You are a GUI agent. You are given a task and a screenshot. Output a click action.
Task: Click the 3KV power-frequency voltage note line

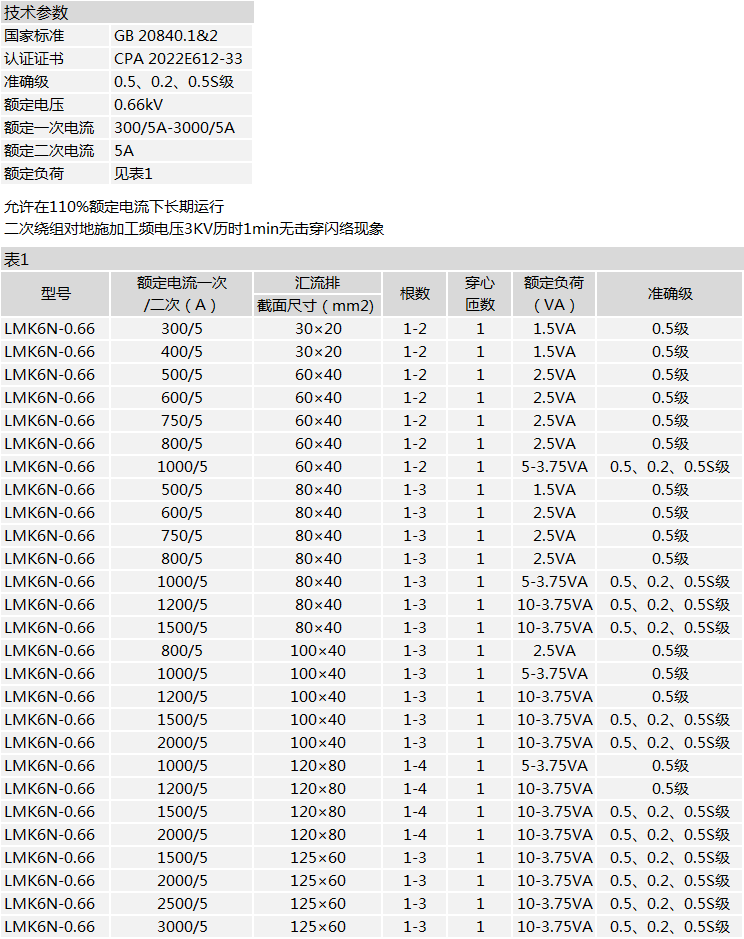[x=194, y=229]
